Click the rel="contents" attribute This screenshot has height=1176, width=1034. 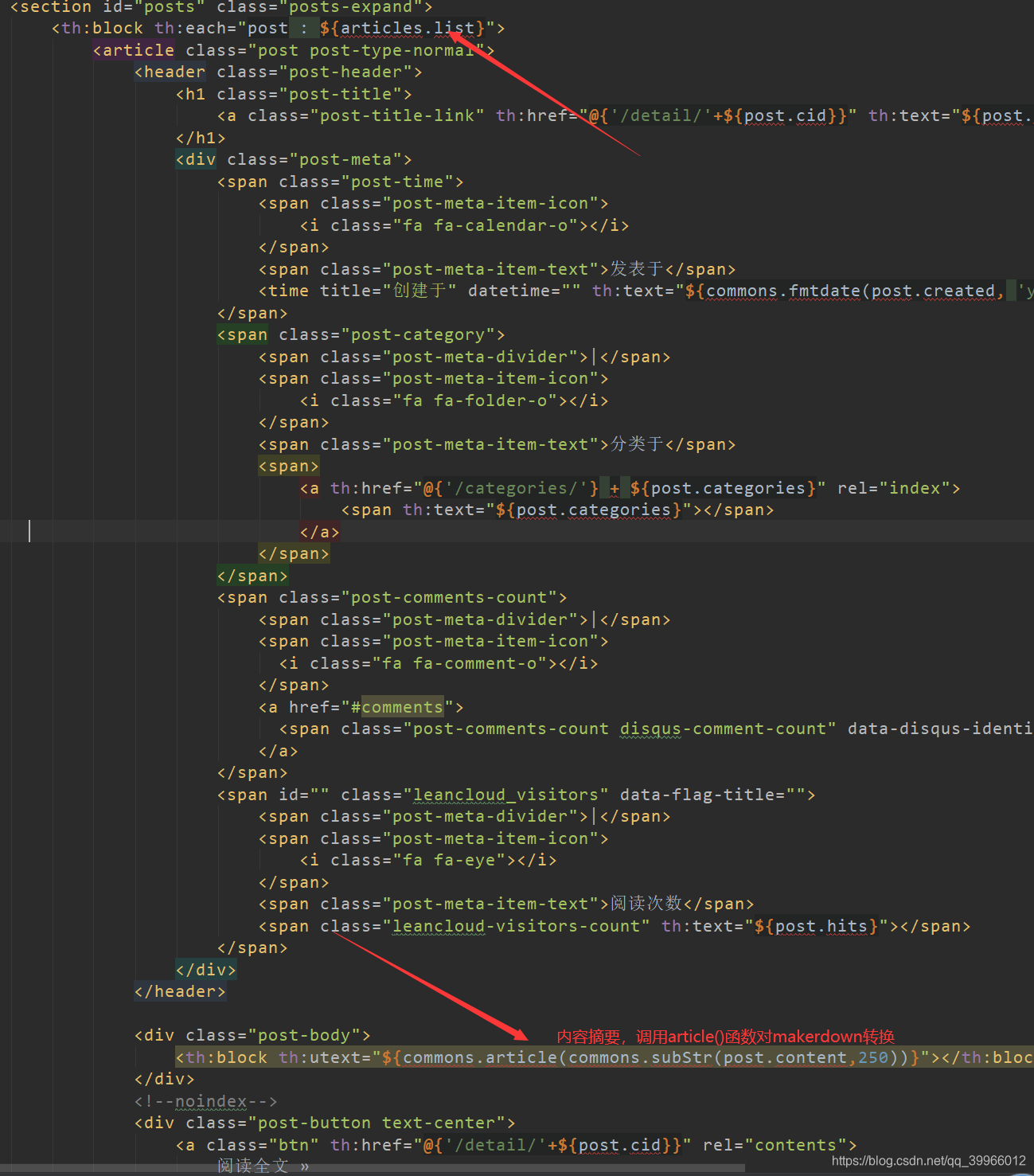(775, 1145)
